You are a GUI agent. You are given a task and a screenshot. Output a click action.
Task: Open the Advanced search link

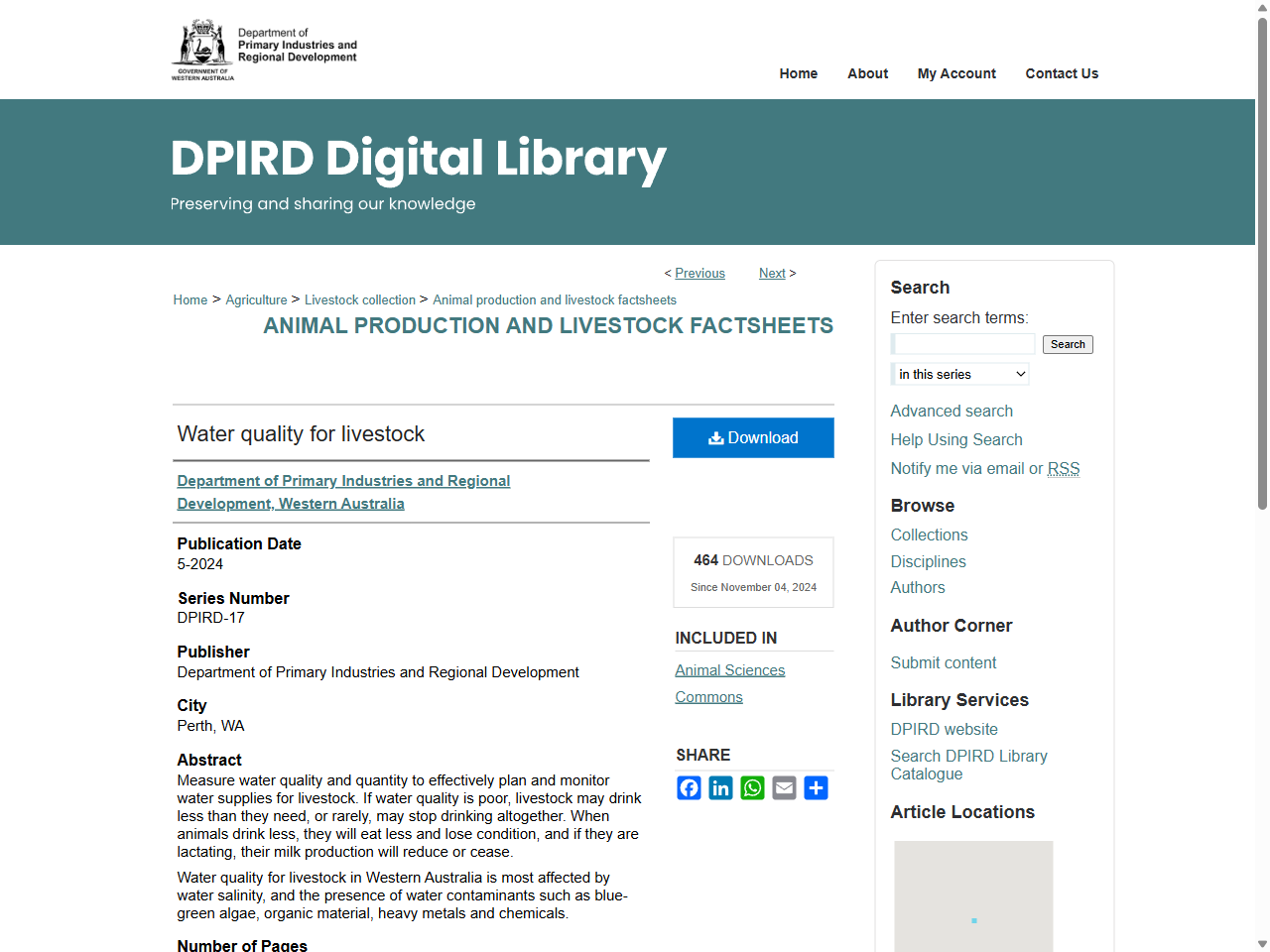click(x=952, y=411)
